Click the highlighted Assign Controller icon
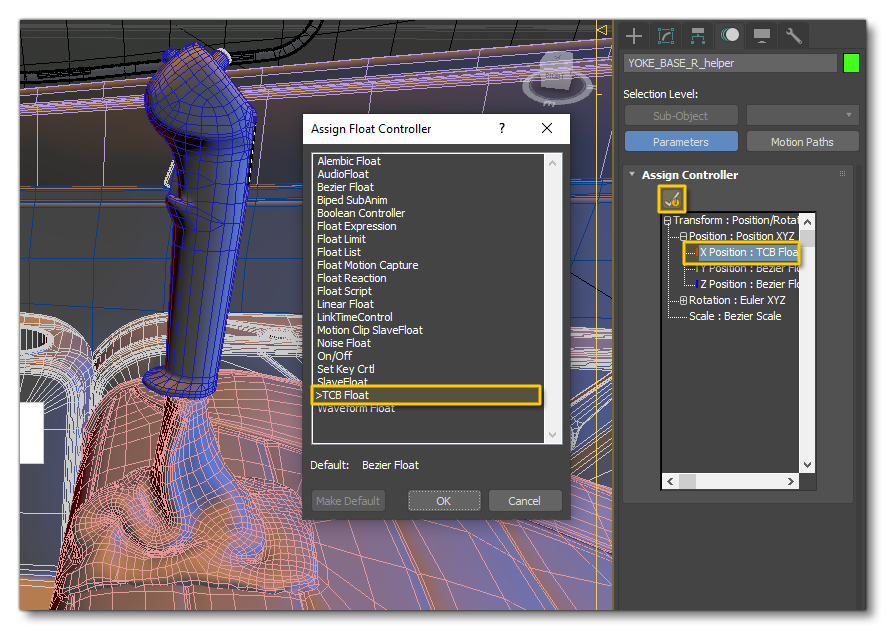Image resolution: width=886 pixels, height=630 pixels. [670, 198]
